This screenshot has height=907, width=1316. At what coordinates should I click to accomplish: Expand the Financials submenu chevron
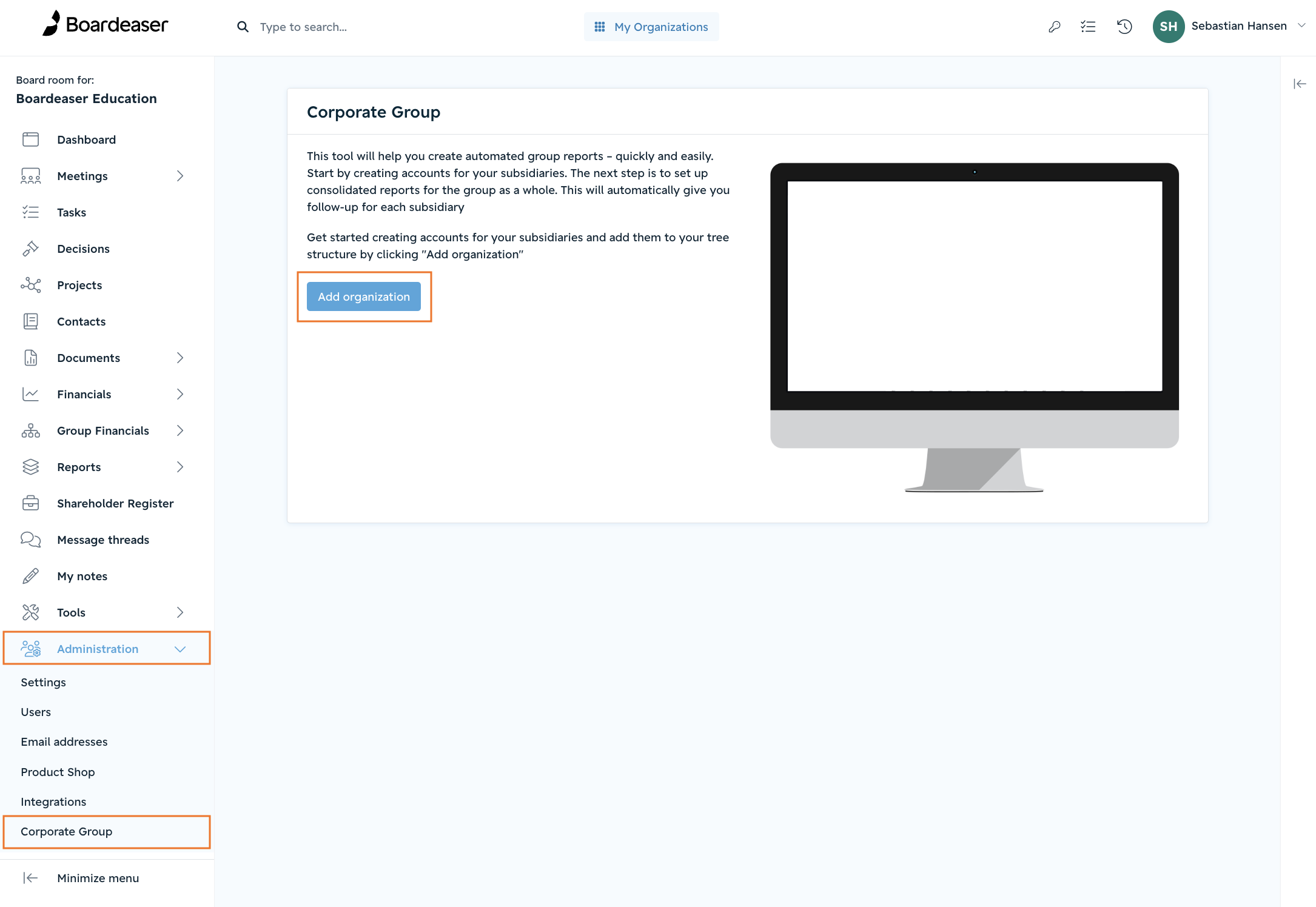point(180,394)
